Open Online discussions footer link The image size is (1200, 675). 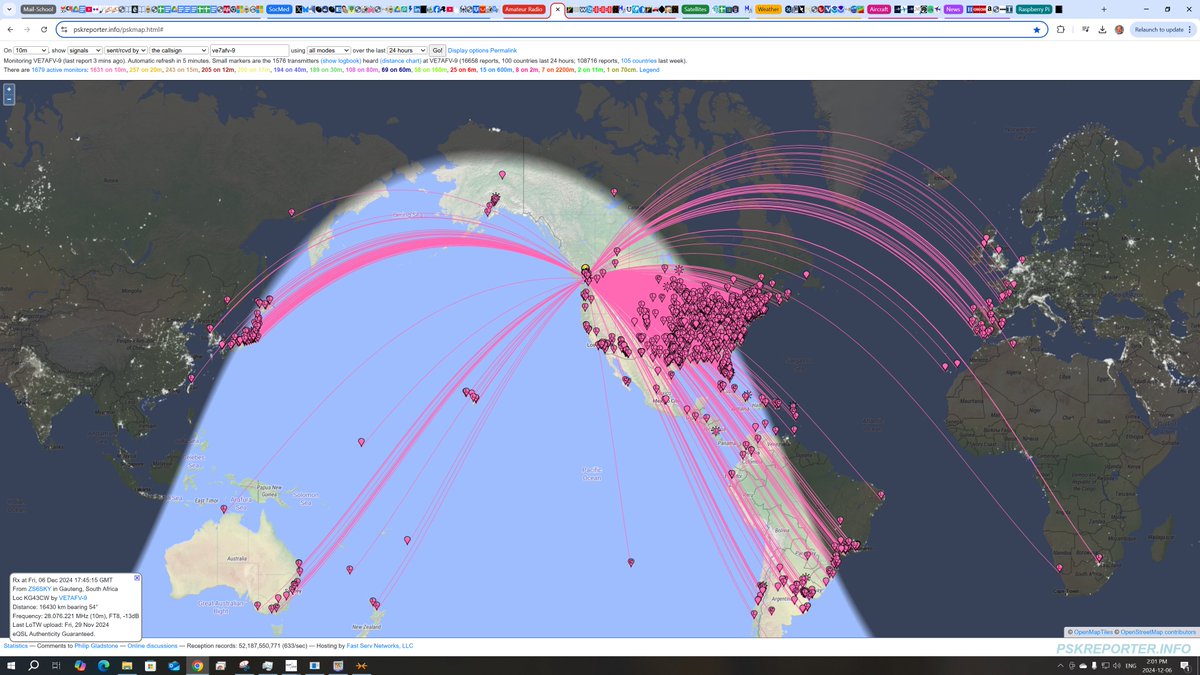click(x=152, y=646)
